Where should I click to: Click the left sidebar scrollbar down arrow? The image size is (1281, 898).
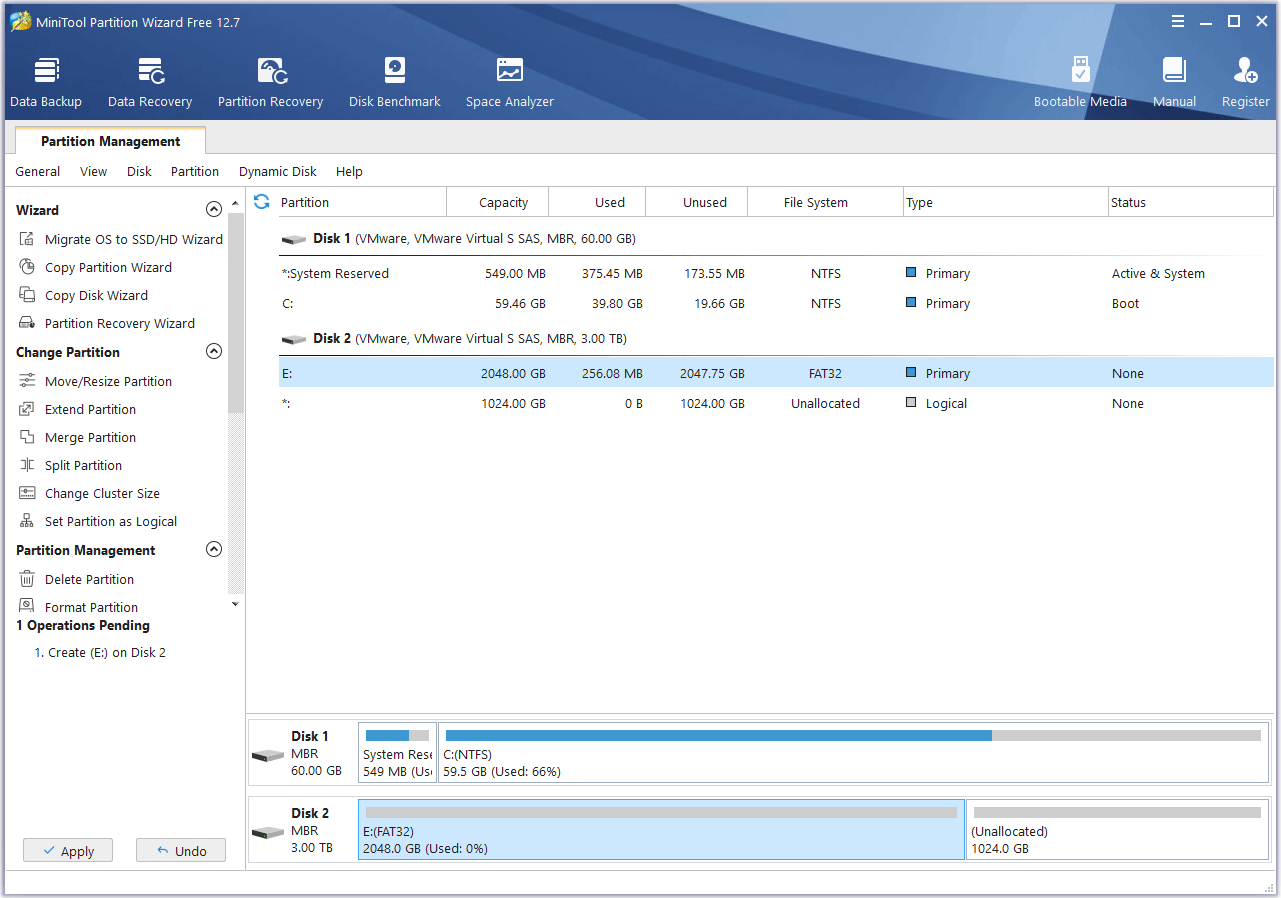tap(236, 604)
